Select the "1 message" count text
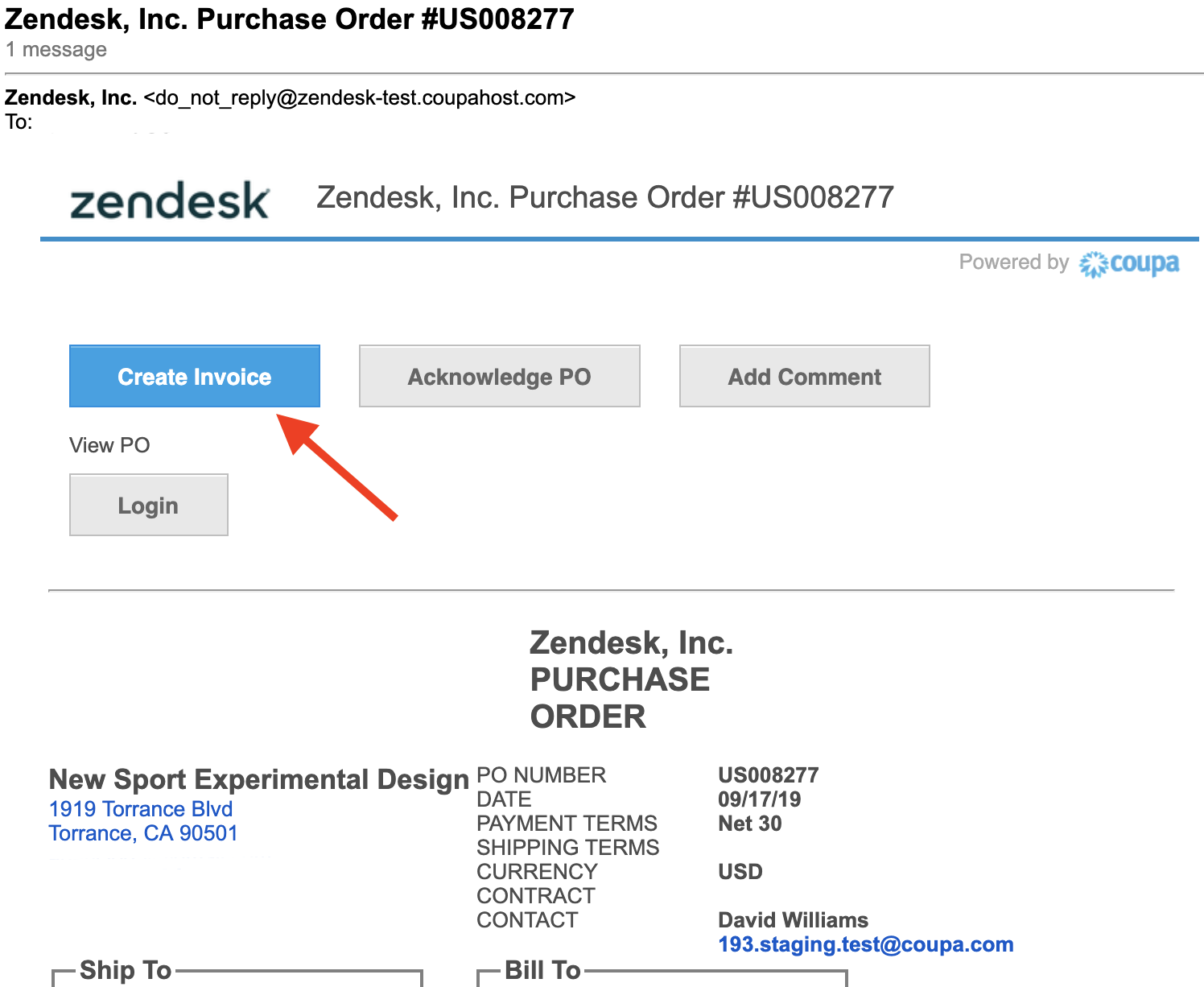The width and height of the screenshot is (1204, 987). point(56,50)
